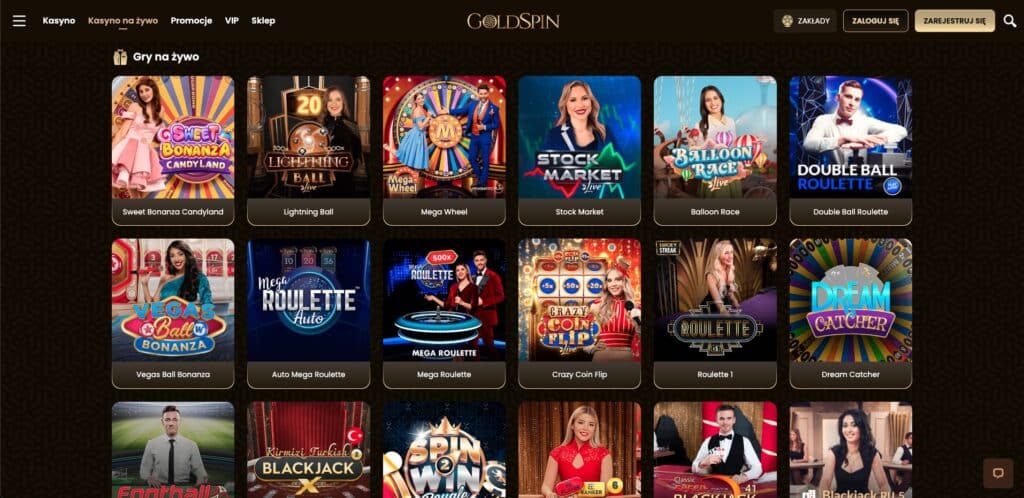Screen dimensions: 1024x498
Task: Launch the Stock Market live game
Action: click(x=579, y=151)
